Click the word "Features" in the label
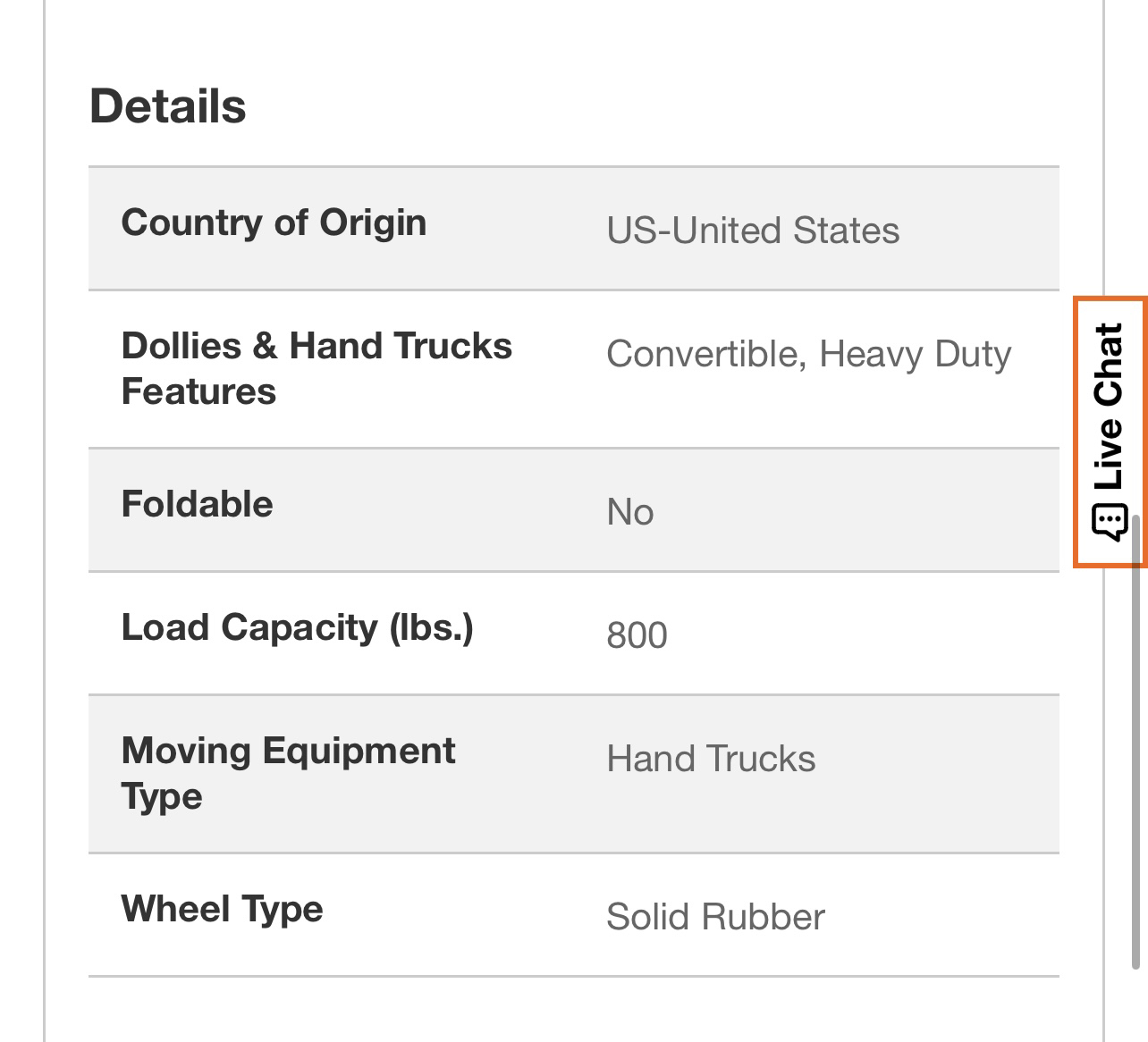 click(x=198, y=391)
